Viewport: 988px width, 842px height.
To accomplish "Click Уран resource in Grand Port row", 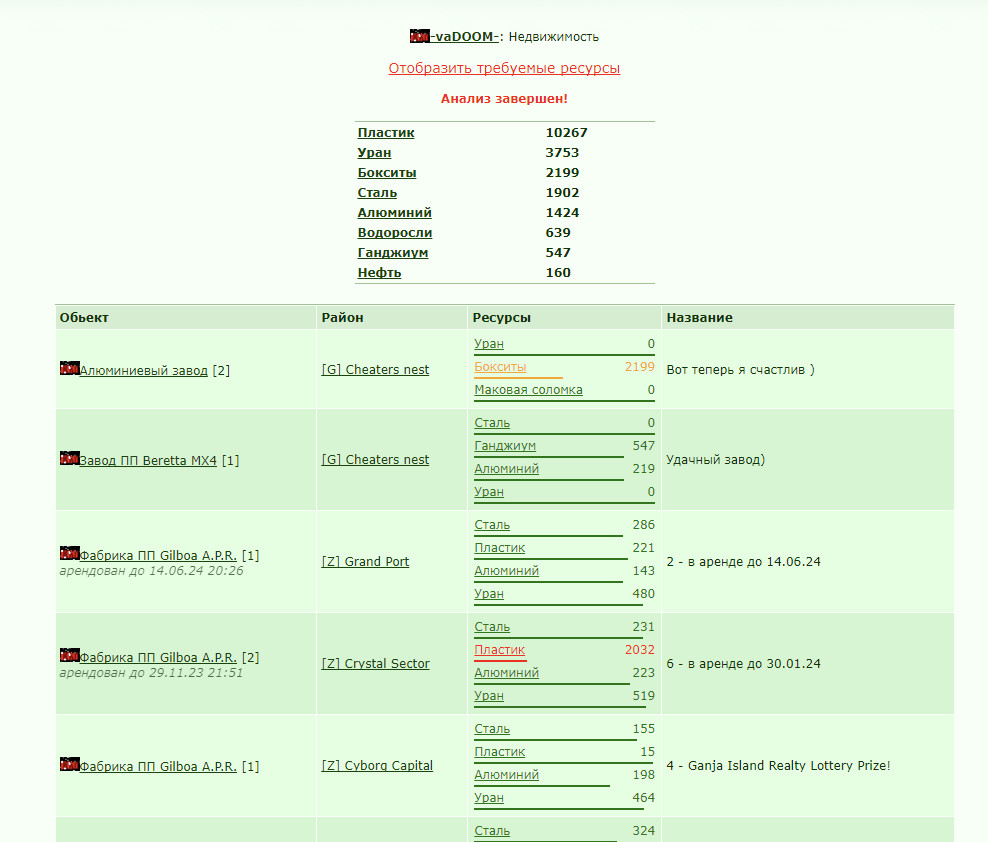I will coord(489,594).
